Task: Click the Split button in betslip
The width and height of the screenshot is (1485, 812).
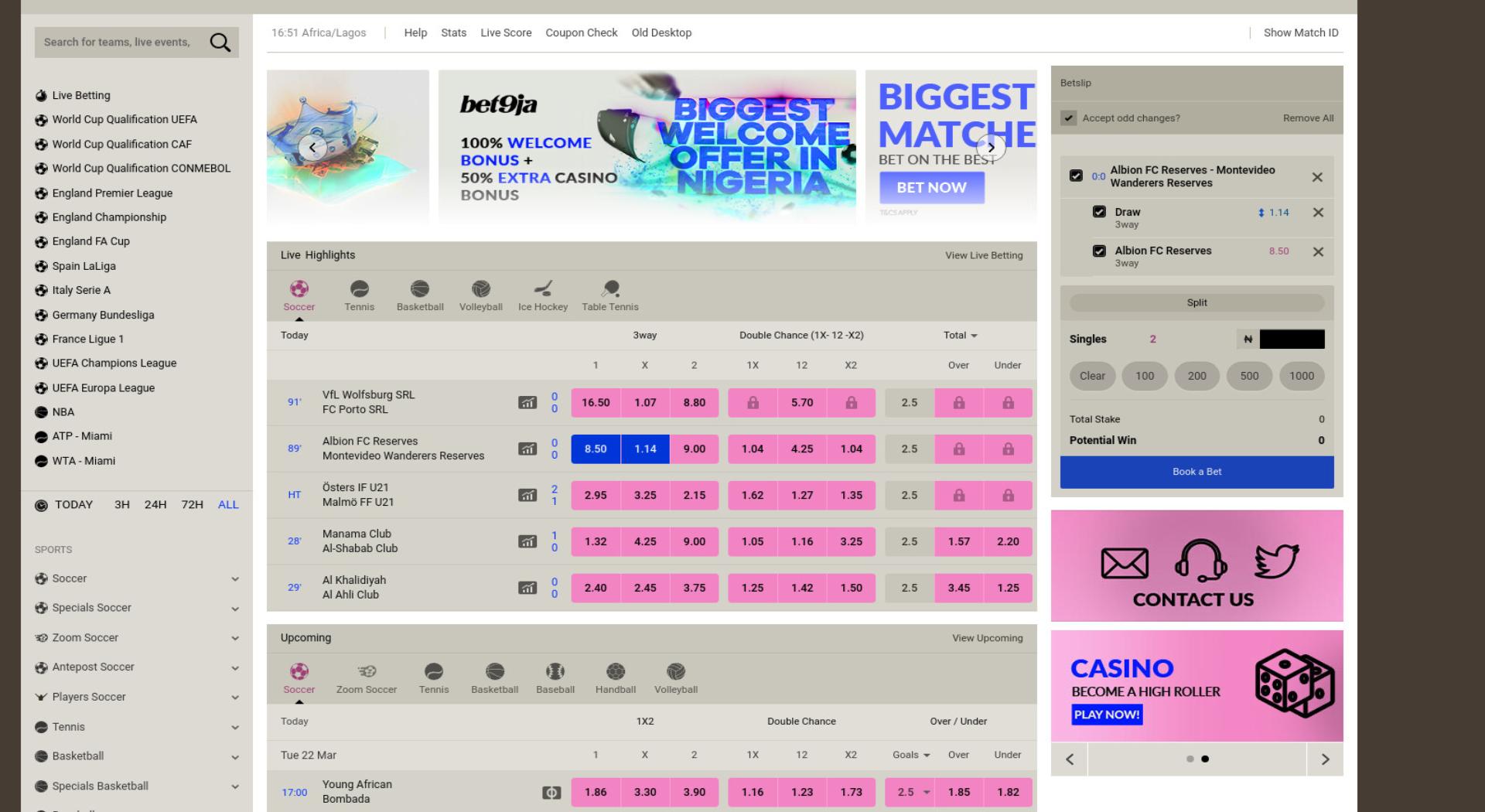Action: pos(1197,303)
